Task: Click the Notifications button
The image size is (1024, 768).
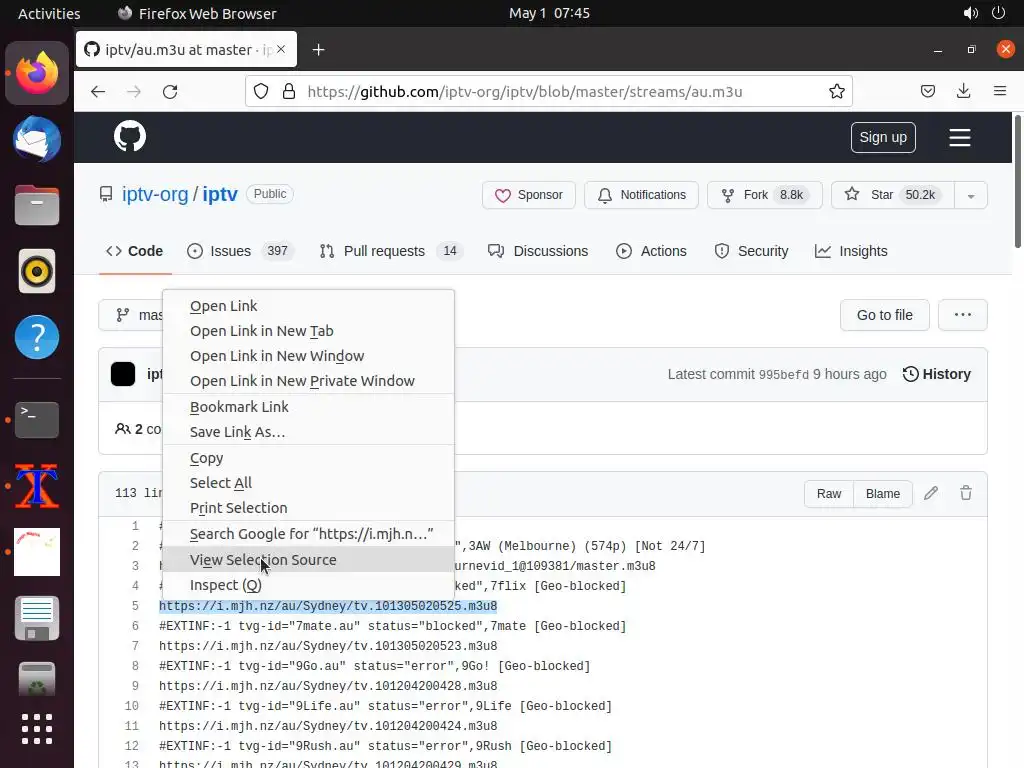Action: coord(641,195)
